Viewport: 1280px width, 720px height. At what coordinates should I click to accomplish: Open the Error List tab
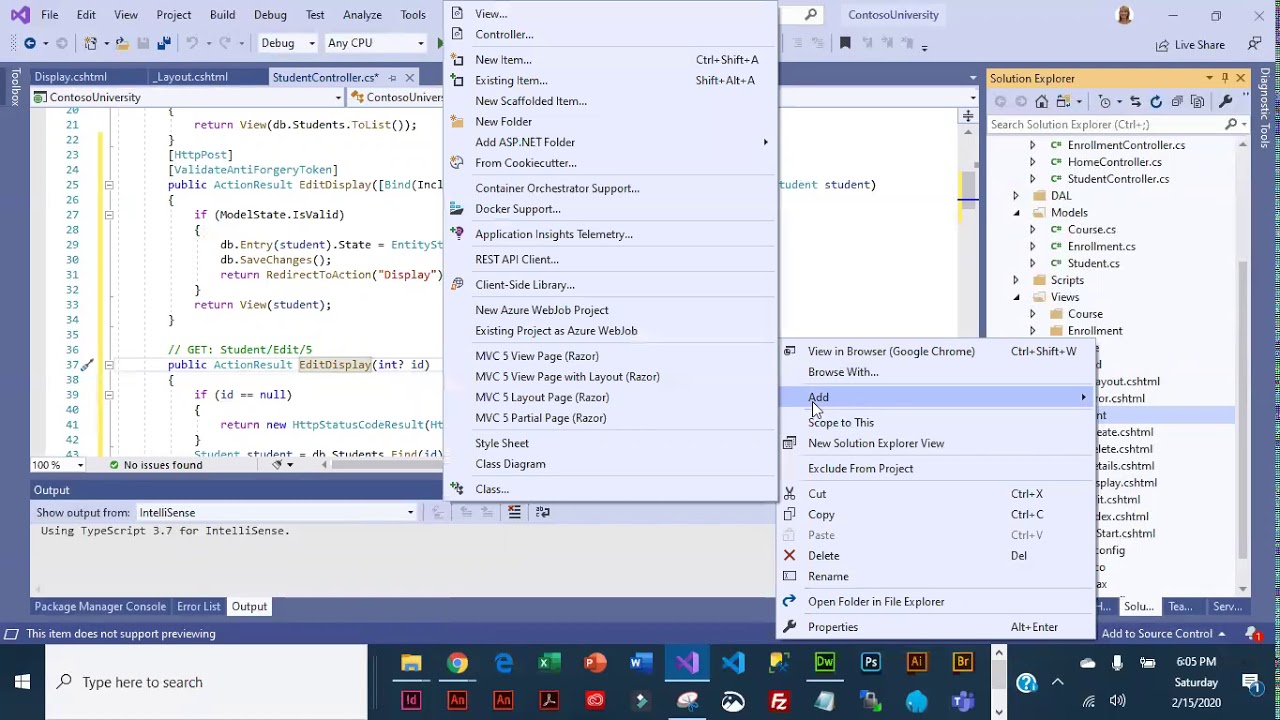coord(198,607)
